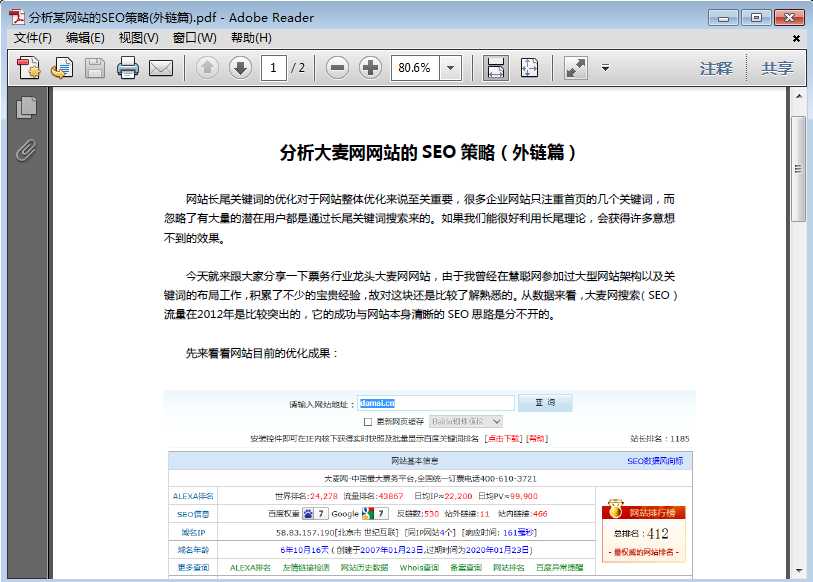The width and height of the screenshot is (813, 582).
Task: Click the Open file icon in toolbar
Action: [62, 68]
